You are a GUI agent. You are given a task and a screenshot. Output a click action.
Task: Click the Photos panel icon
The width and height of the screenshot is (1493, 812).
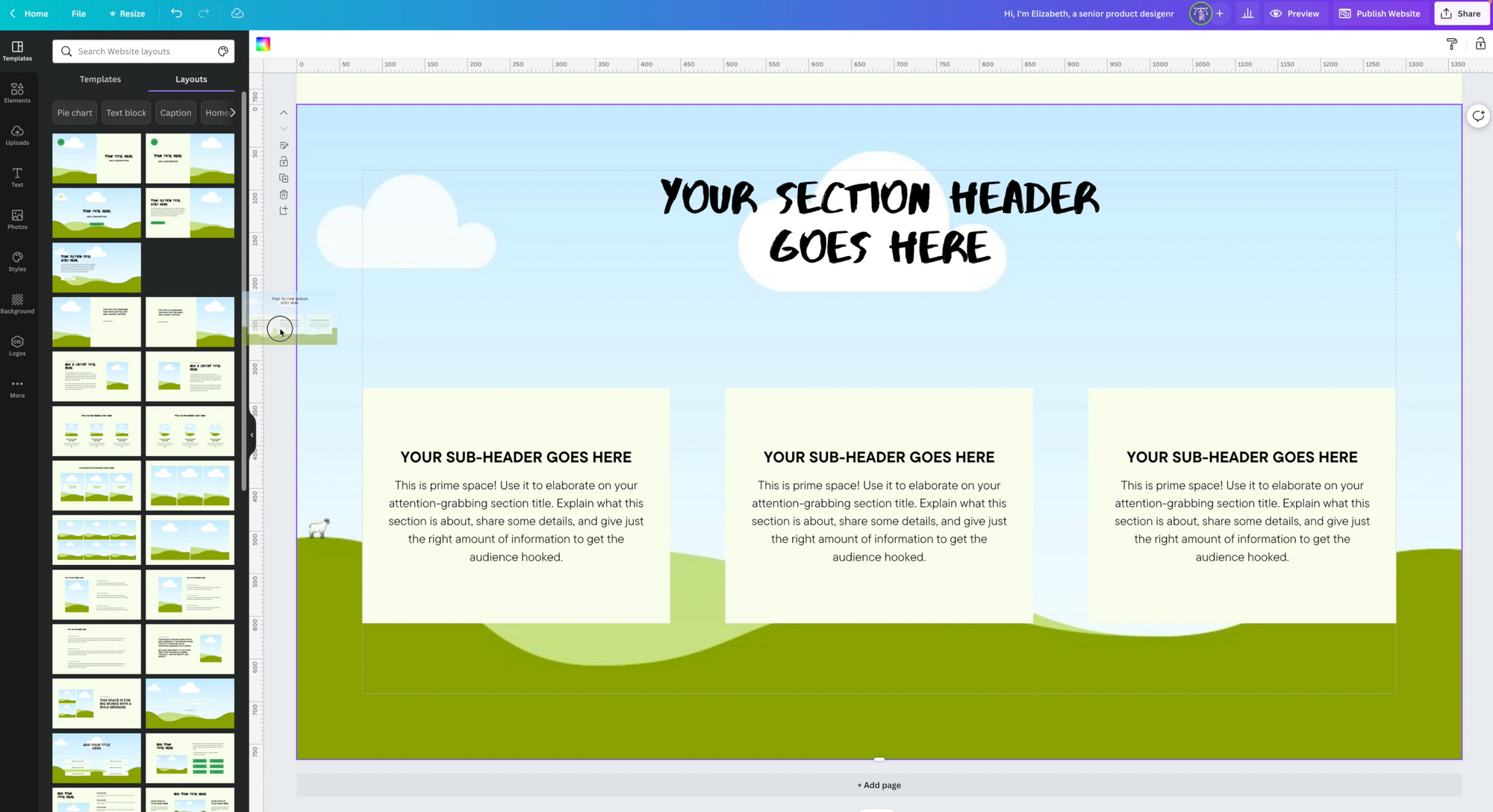pyautogui.click(x=17, y=219)
